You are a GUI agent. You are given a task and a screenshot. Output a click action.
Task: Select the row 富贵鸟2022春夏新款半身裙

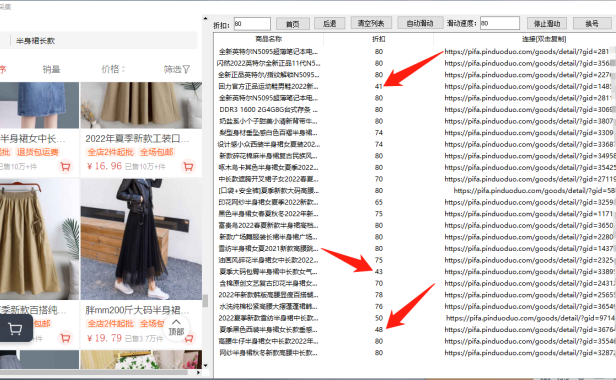click(x=268, y=225)
